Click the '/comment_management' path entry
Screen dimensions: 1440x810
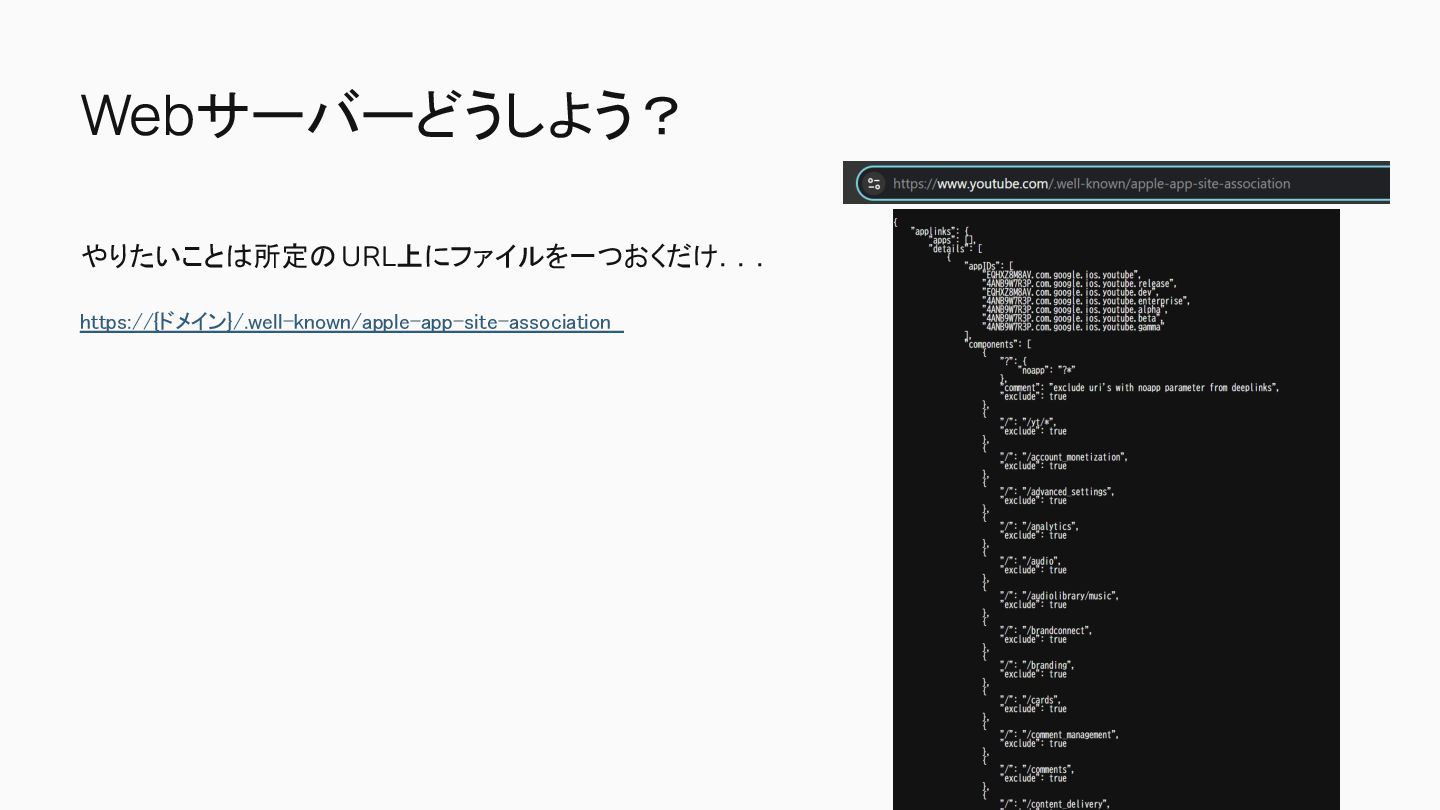(x=1060, y=735)
